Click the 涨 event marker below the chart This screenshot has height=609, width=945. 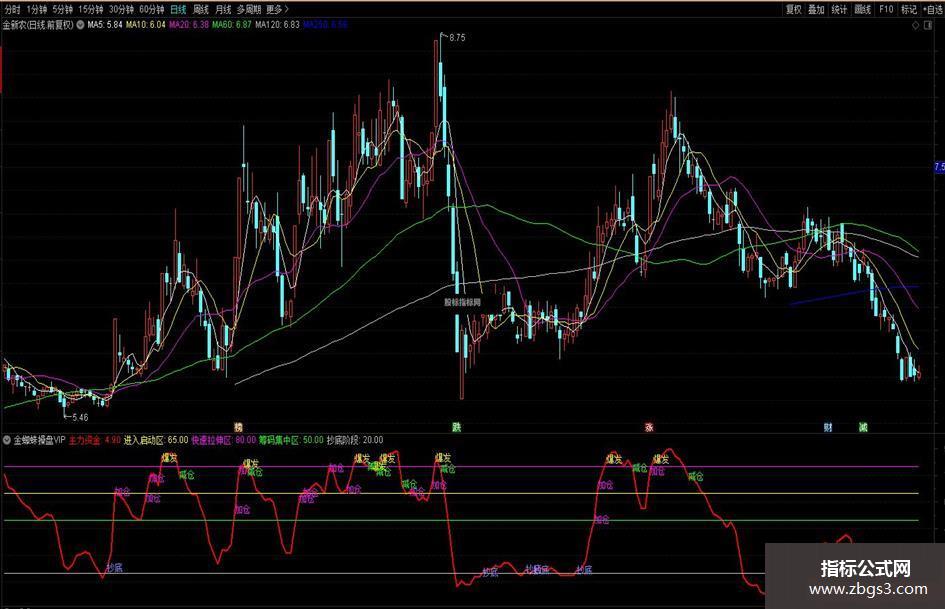[x=648, y=426]
